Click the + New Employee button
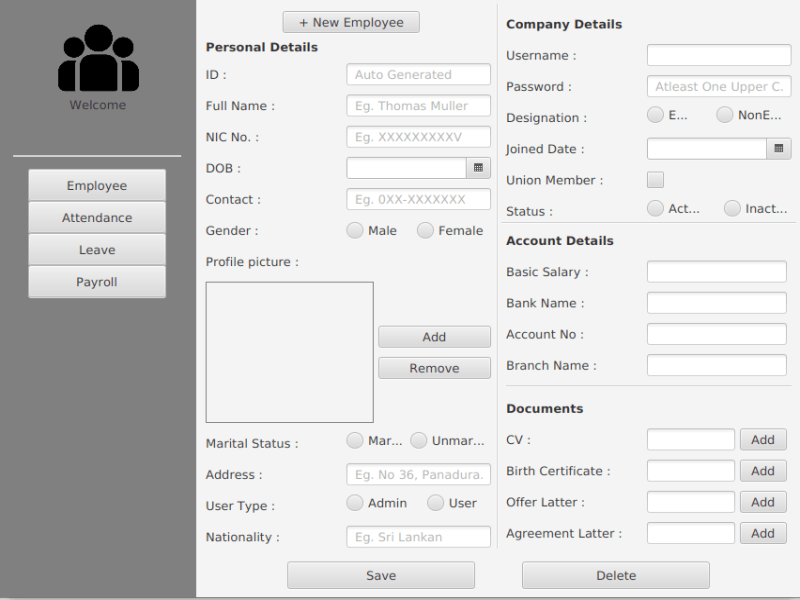The height and width of the screenshot is (600, 800). (x=351, y=22)
